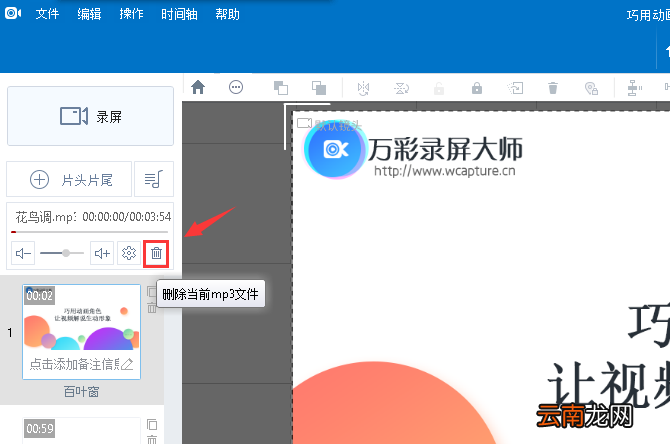Image resolution: width=670 pixels, height=444 pixels.
Task: Copy scene 1 with the duplicate icon
Action: pos(152,292)
